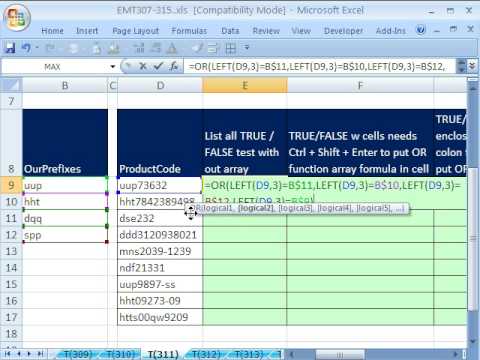
Task: Click logical2 in the OR function tooltip
Action: [x=256, y=208]
